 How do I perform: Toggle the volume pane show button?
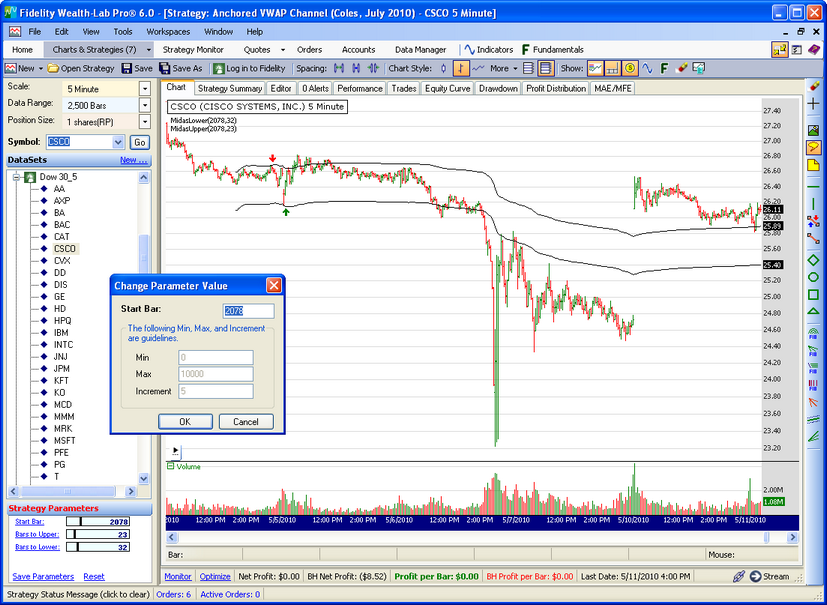click(x=612, y=68)
